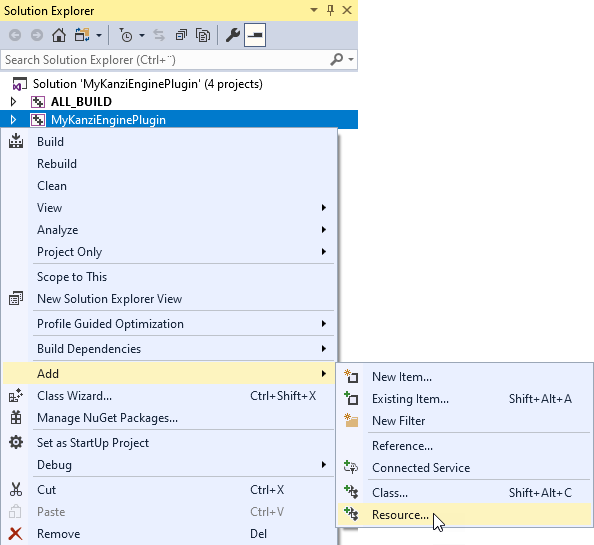The width and height of the screenshot is (594, 545).
Task: Click the Existing Item icon
Action: [x=351, y=398]
